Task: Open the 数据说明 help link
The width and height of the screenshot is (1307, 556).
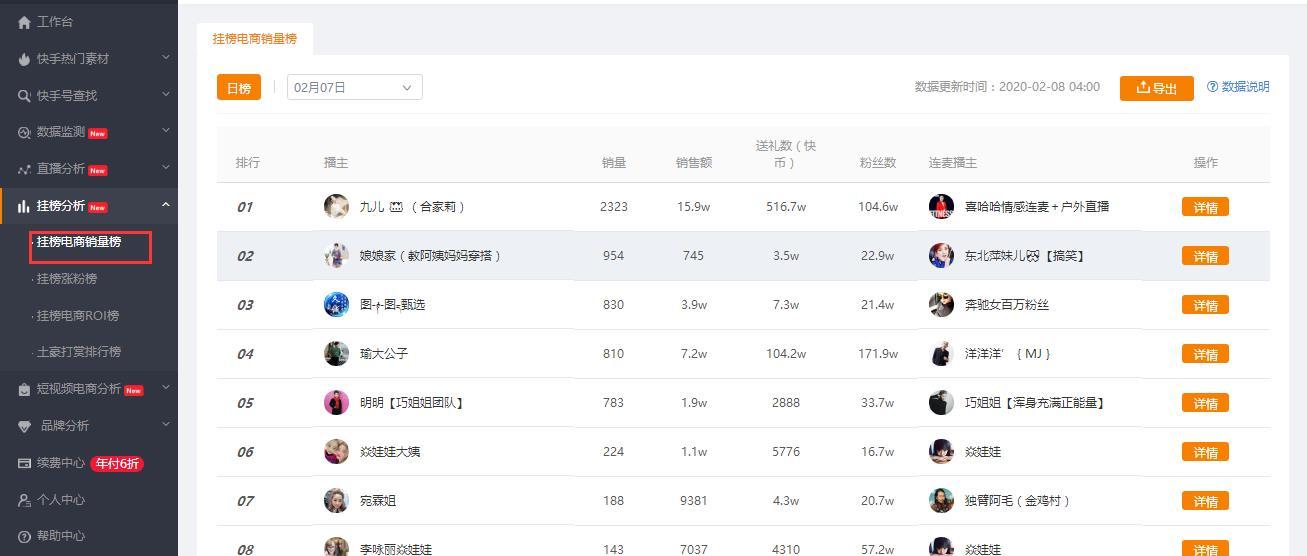Action: [x=1238, y=87]
